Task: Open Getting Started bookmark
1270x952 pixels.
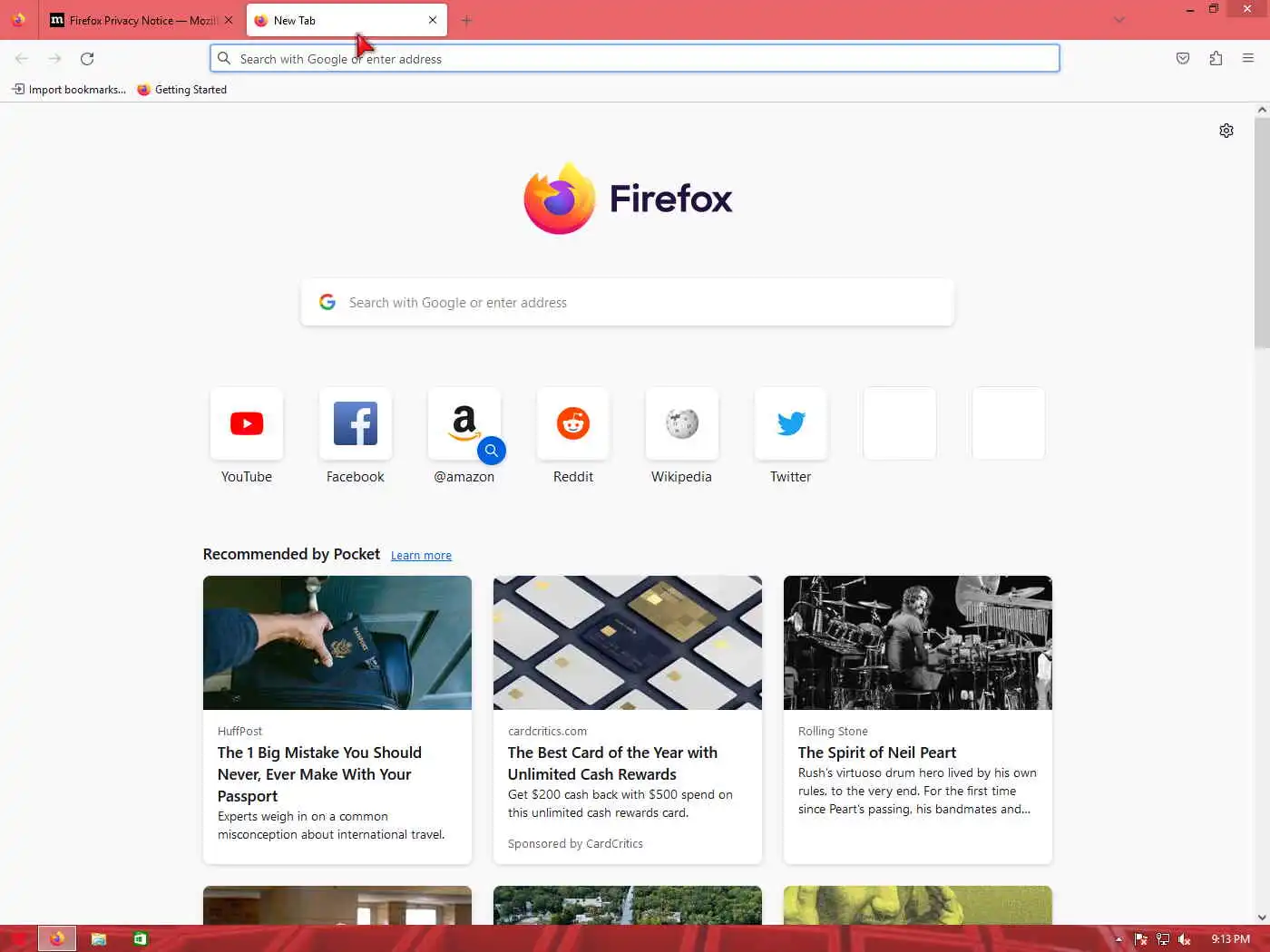Action: coord(181,89)
